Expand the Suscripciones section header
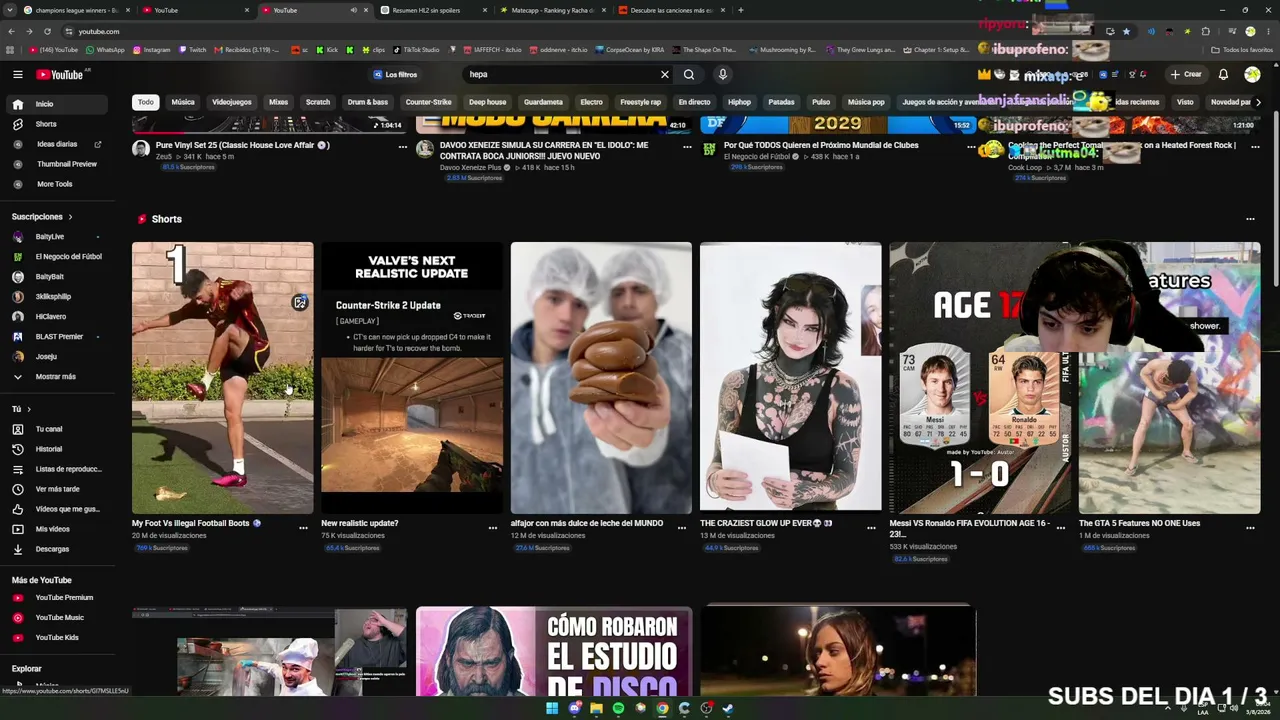Viewport: 1280px width, 720px height. coord(42,217)
